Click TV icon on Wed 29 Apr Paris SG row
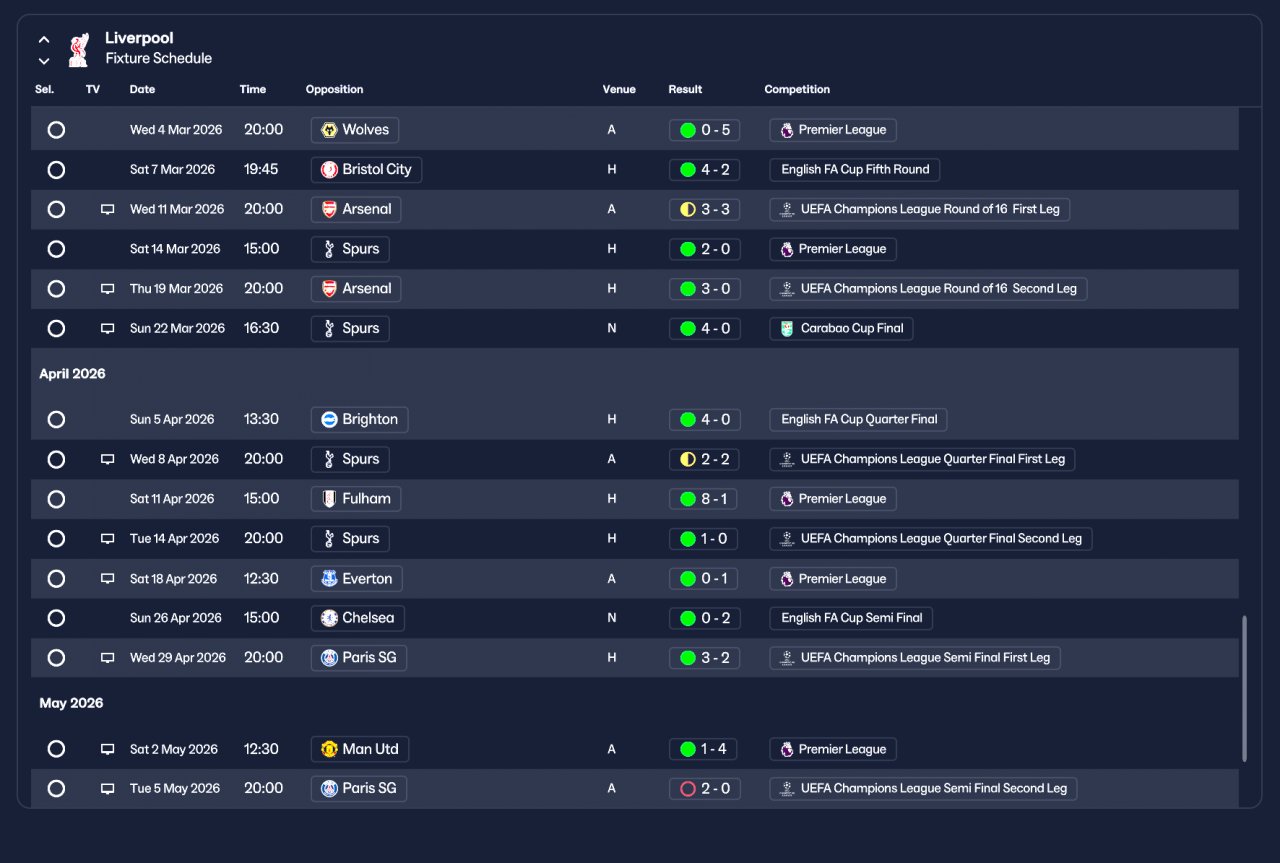 pyautogui.click(x=107, y=658)
